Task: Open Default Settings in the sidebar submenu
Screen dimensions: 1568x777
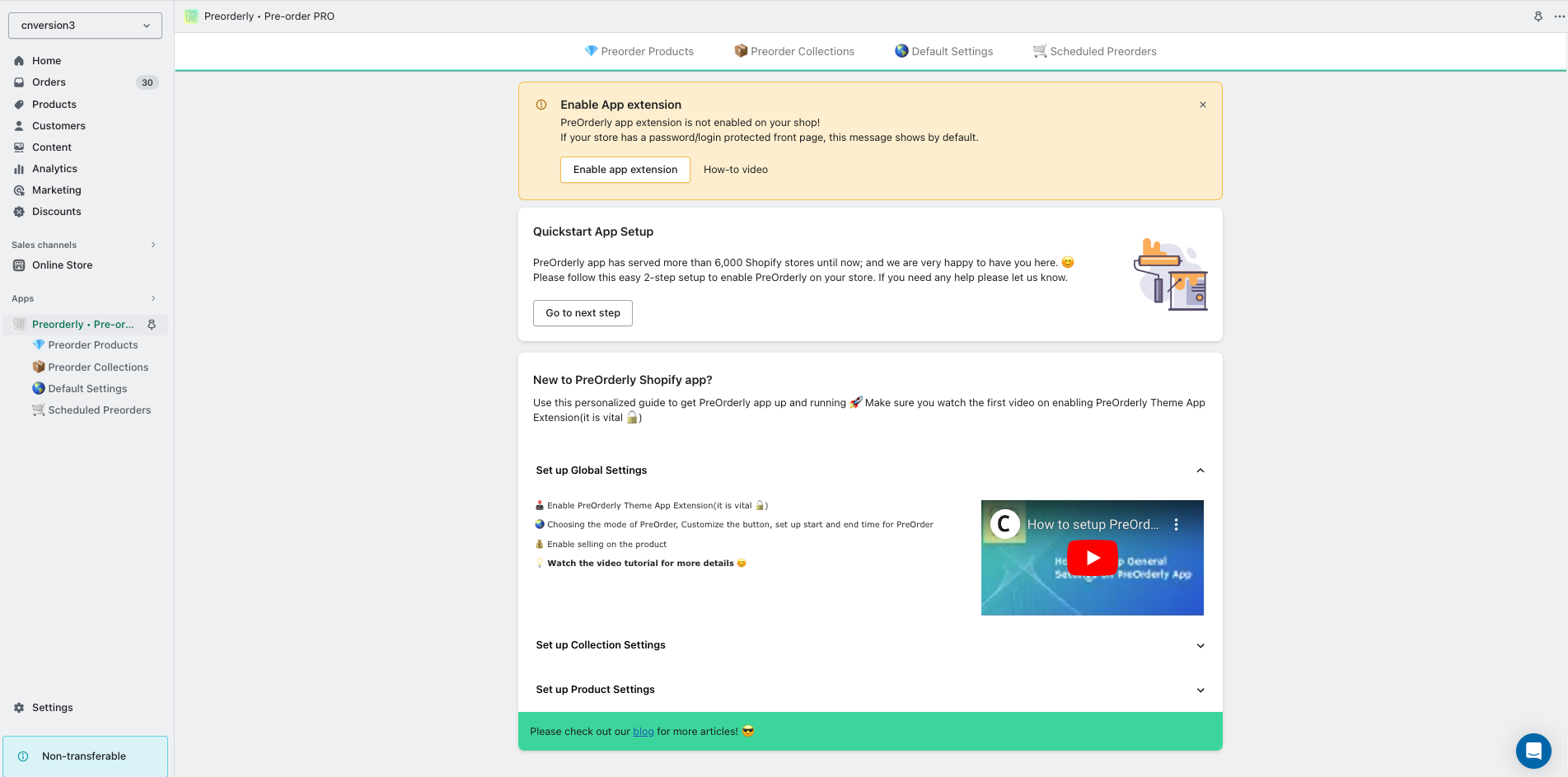Action: 87,389
